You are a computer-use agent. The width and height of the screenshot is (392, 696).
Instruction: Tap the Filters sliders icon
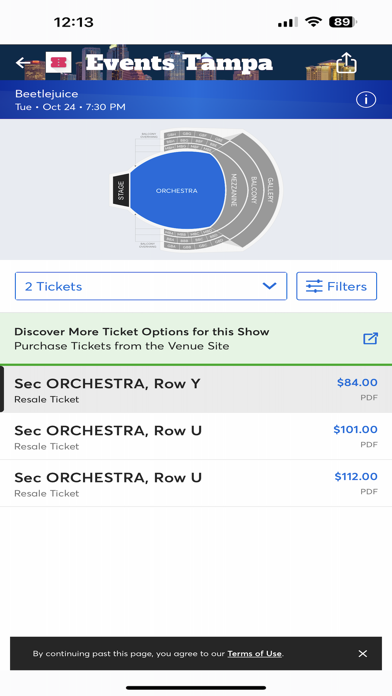pos(314,286)
